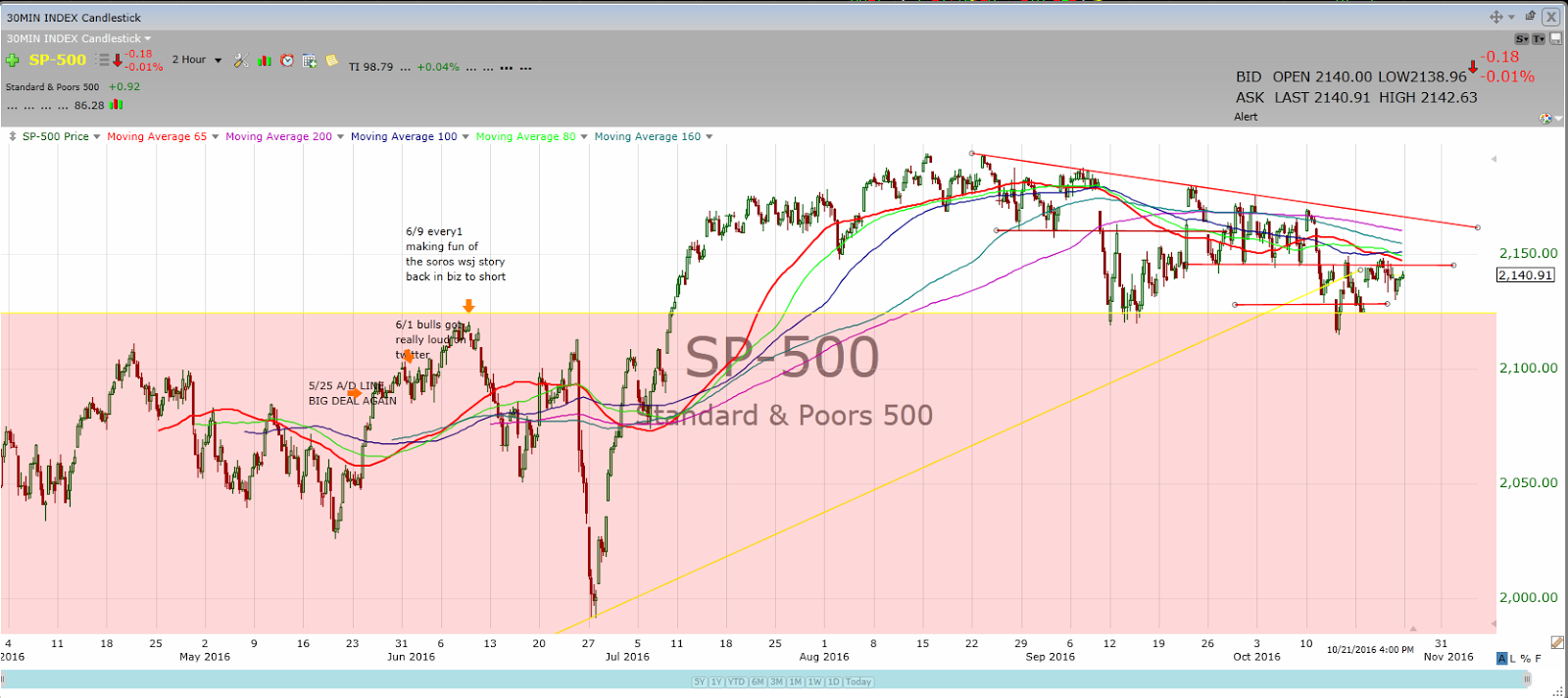
Task: Expand the SP-500 Price dropdown
Action: click(x=96, y=137)
